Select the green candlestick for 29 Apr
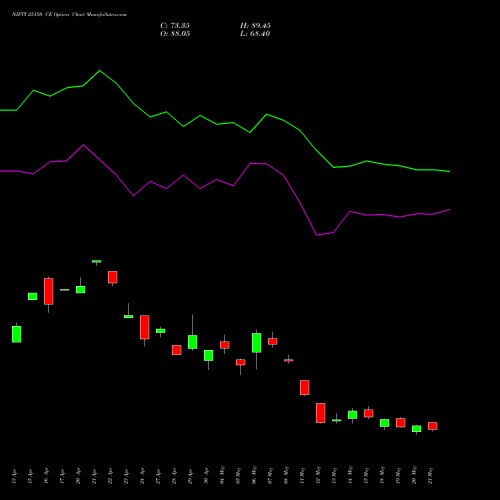Viewport: 500px width, 500px height. click(x=193, y=342)
